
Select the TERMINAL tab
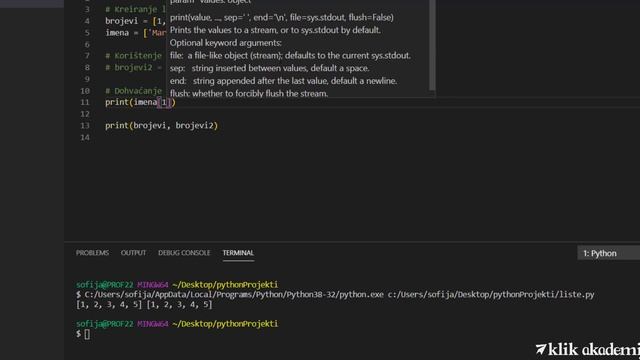[x=238, y=253]
